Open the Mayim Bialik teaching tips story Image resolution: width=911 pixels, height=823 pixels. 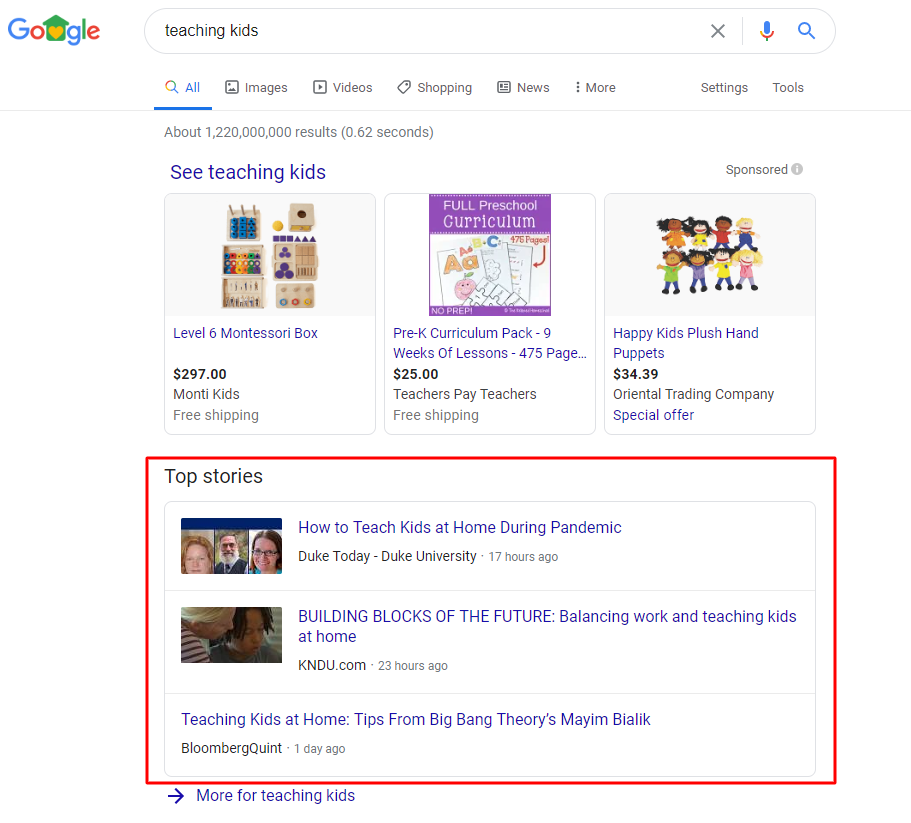[x=416, y=720]
